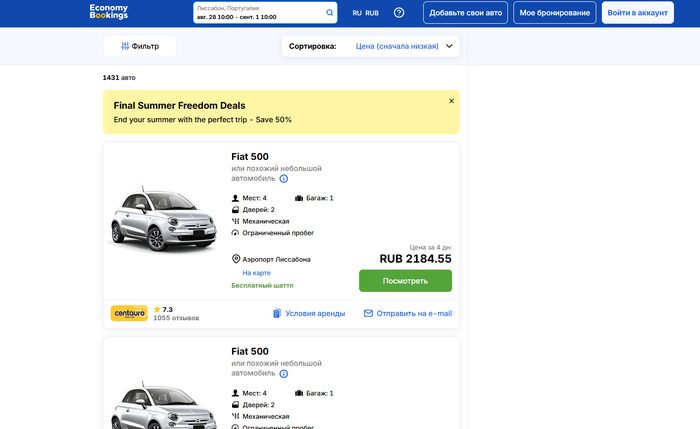Change currency via RUB selector
This screenshot has width=700, height=429.
pos(372,13)
